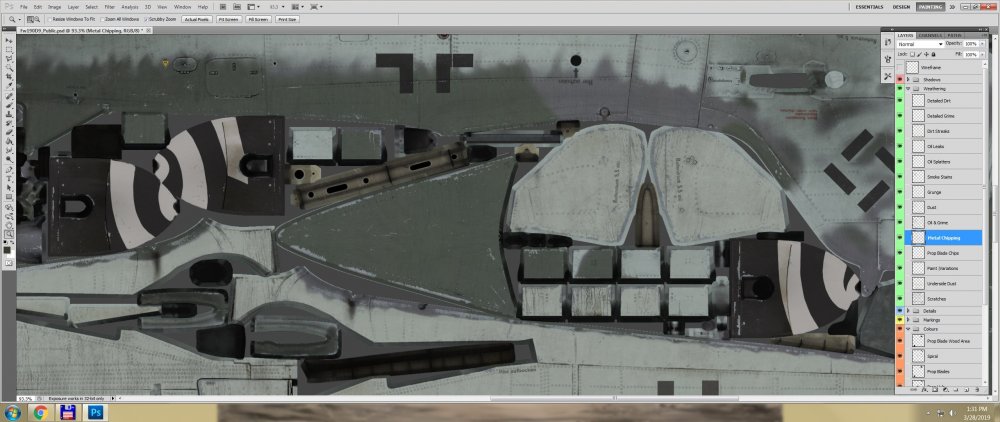The image size is (1000, 422).
Task: Launch Mini Bridge from the application bar
Action: (x=237, y=6)
